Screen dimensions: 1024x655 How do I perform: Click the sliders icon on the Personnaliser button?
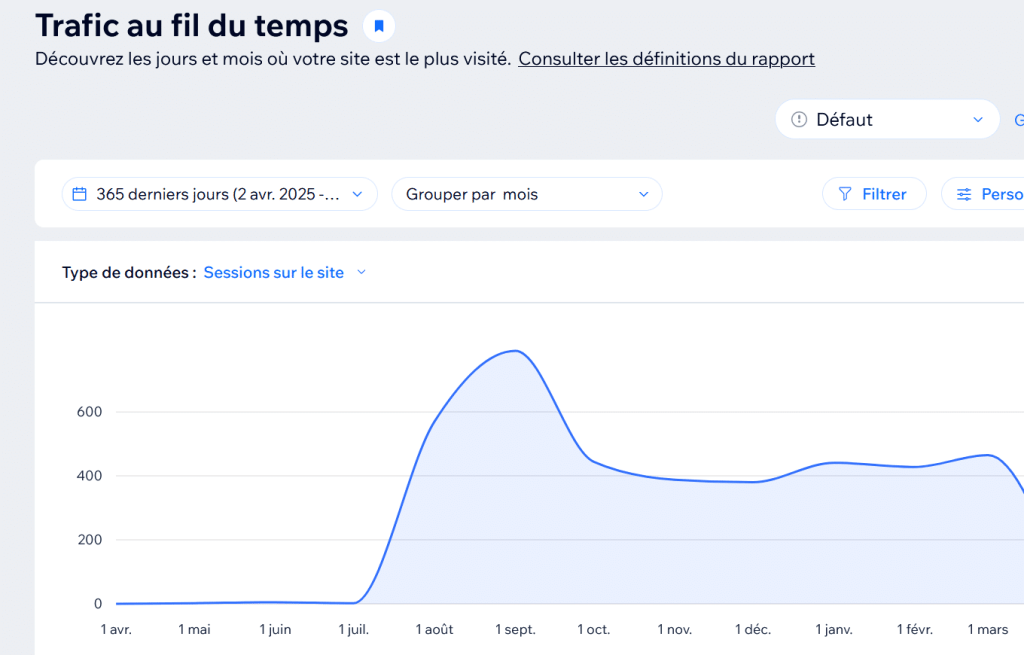(x=963, y=194)
